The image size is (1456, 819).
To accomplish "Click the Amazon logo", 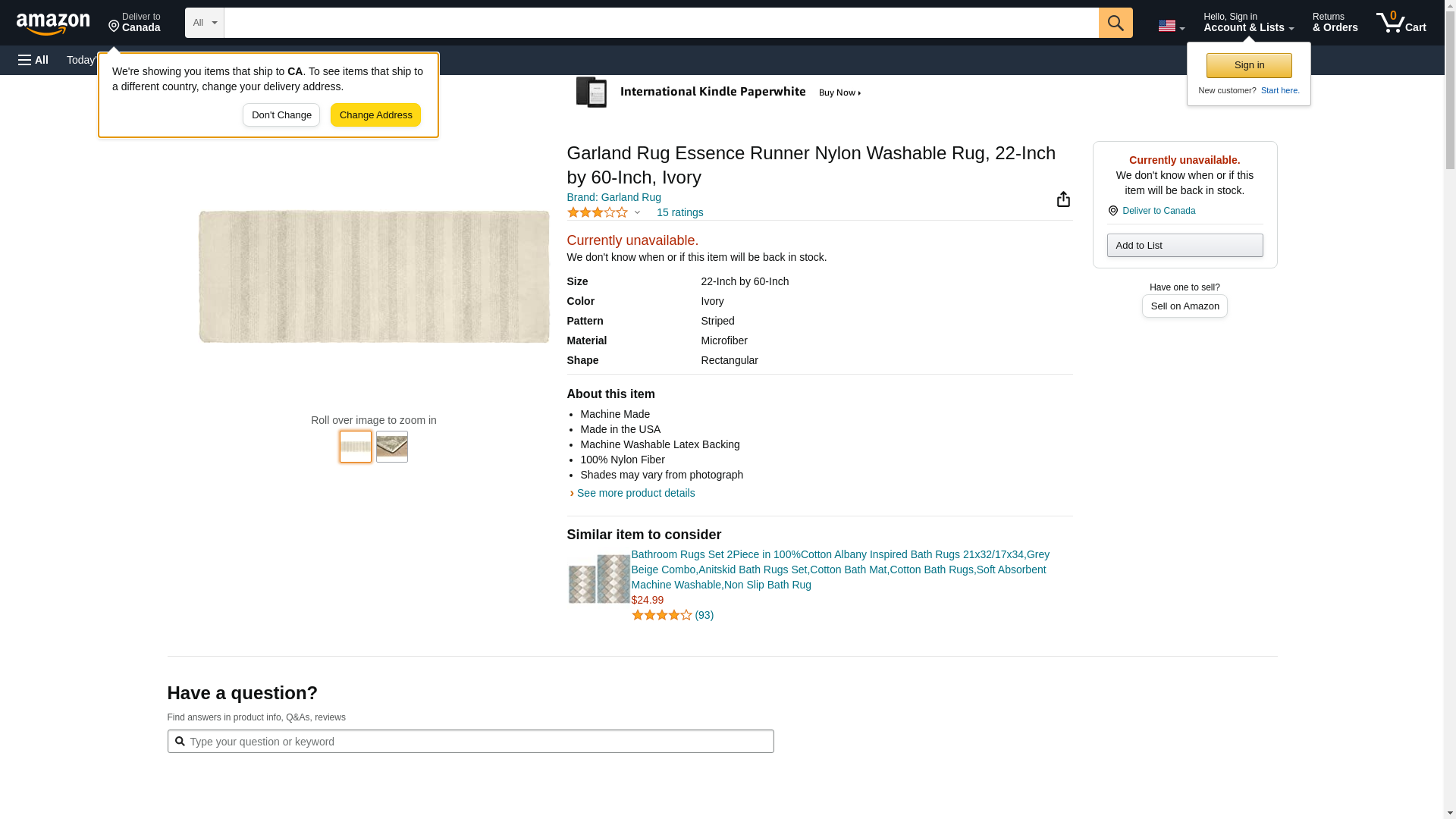I will (x=53, y=24).
